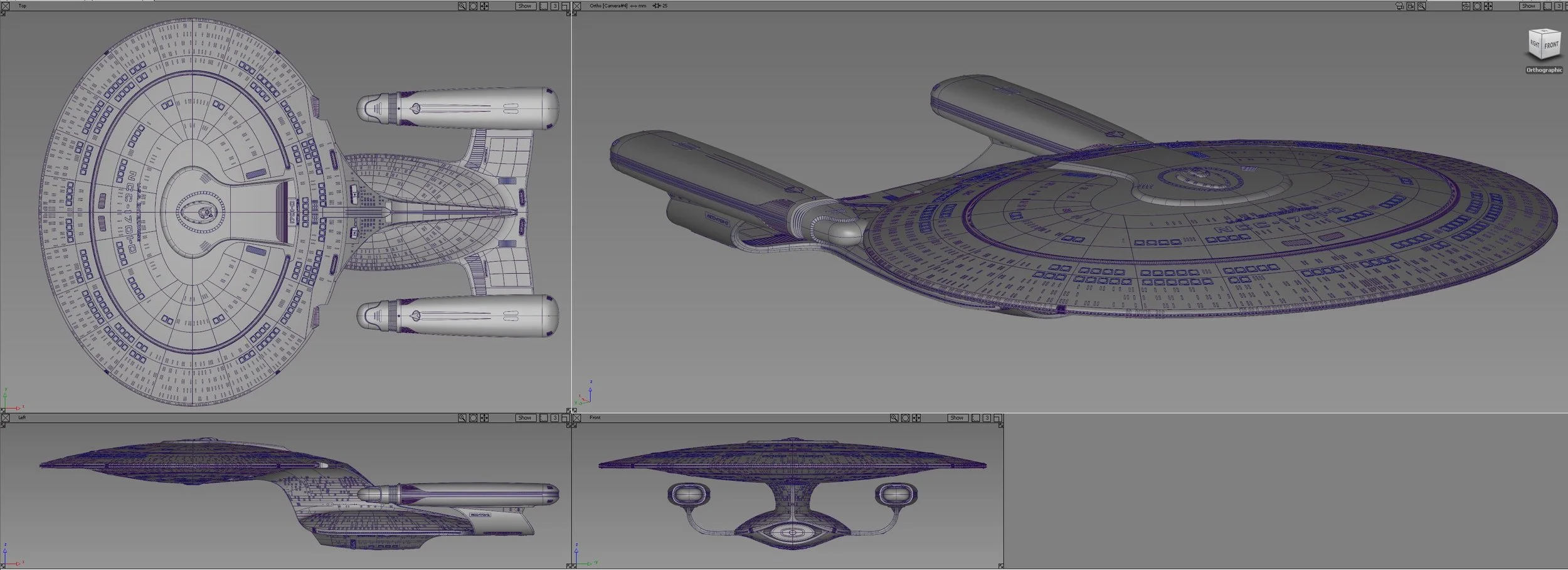Screen dimensions: 1568x570
Task: Click the dotted box icon in Front viewport header
Action: coord(975,418)
